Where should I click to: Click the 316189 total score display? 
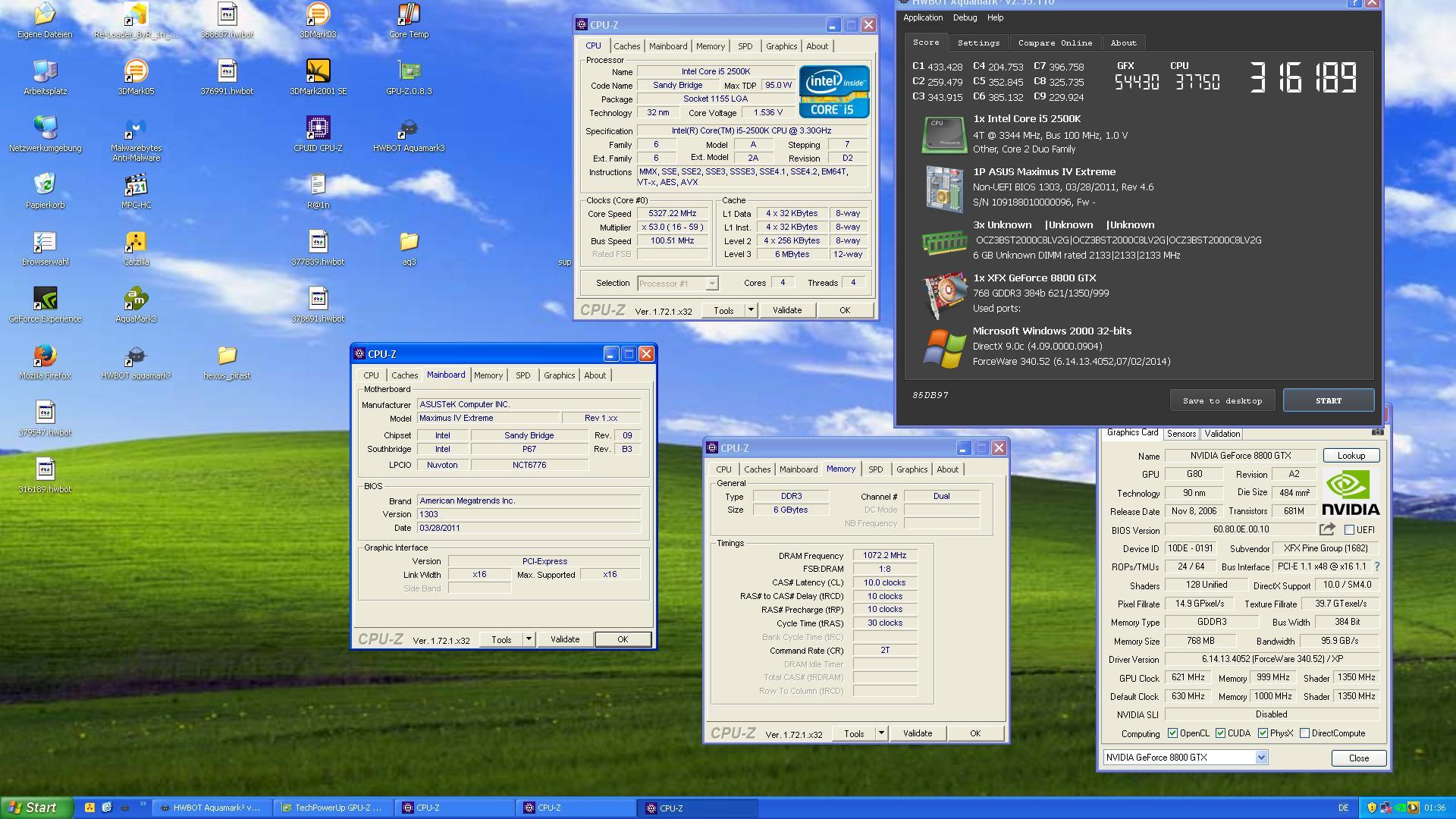click(1303, 77)
